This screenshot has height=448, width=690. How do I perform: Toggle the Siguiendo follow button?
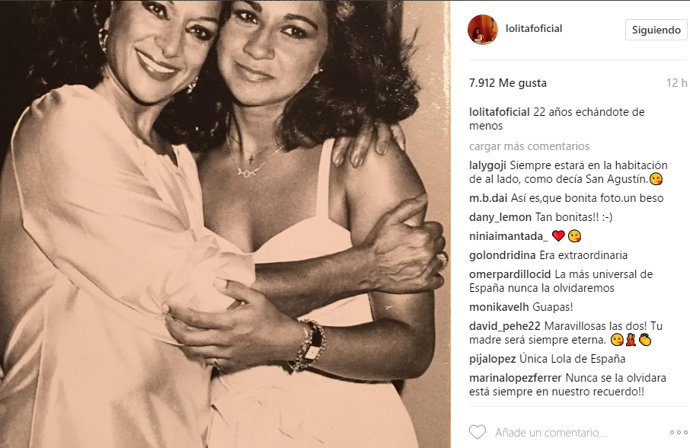pos(656,30)
